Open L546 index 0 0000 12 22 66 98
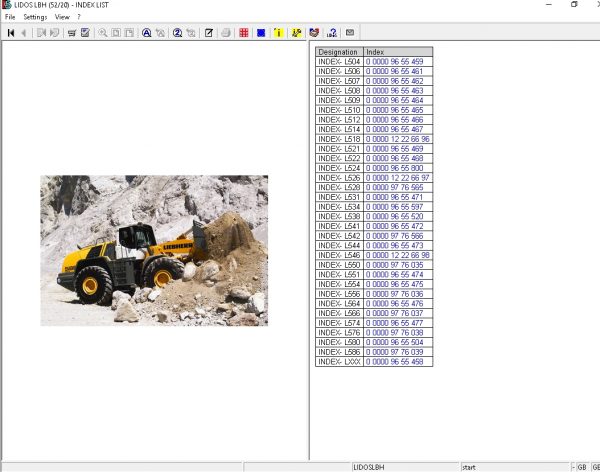 pos(398,255)
